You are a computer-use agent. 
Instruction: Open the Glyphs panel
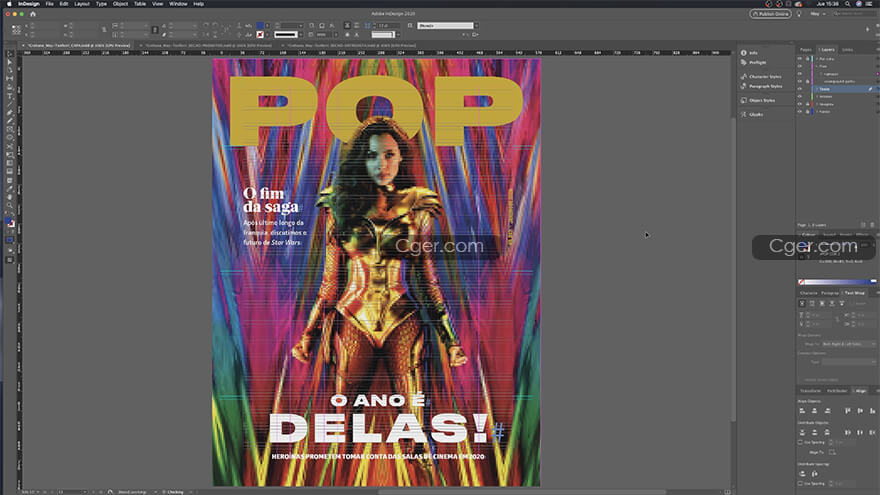752,114
